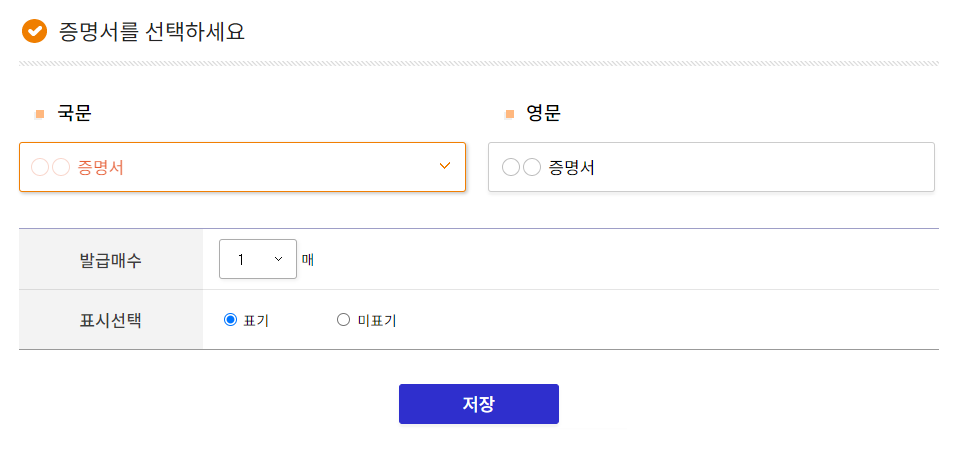Click the small chevron in the 발급매수 quantity box
Image resolution: width=956 pixels, height=460 pixels.
tap(279, 259)
